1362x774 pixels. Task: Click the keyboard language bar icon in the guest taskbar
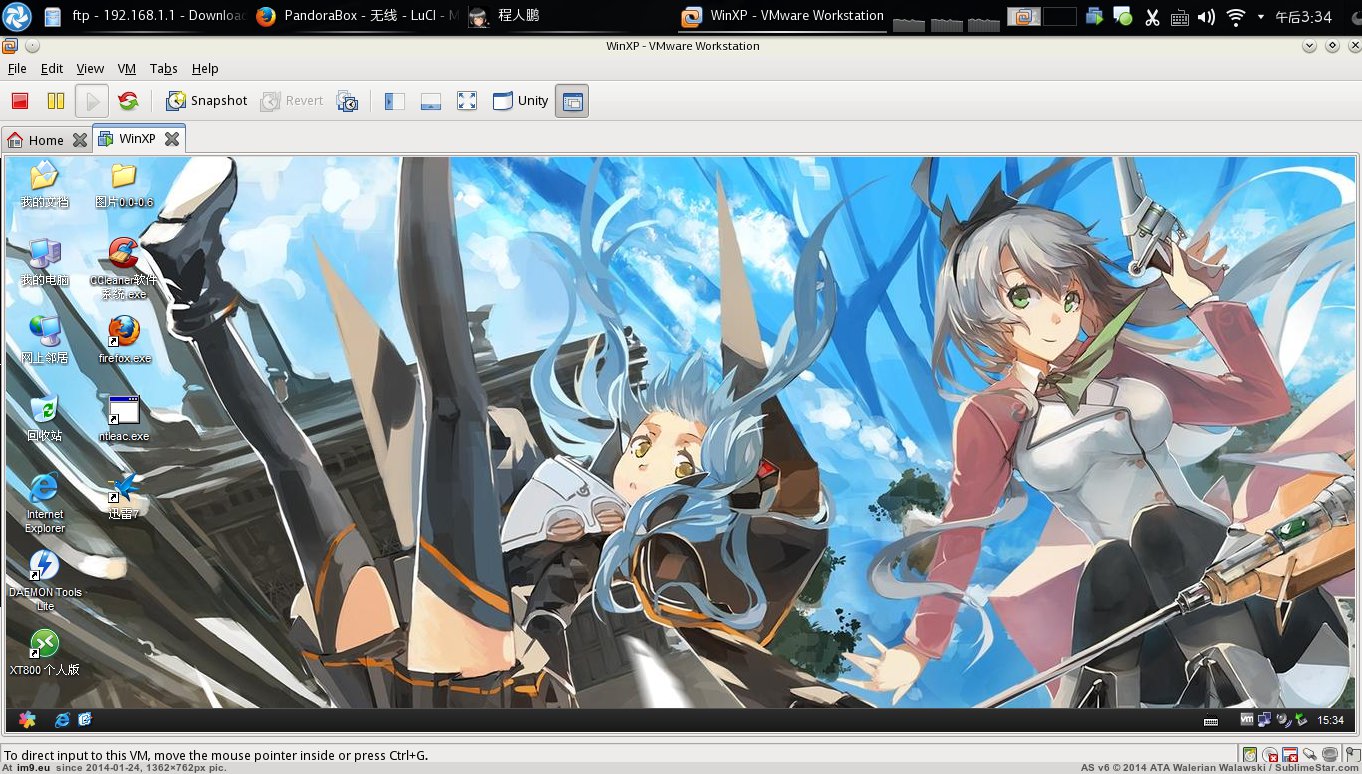(1211, 720)
